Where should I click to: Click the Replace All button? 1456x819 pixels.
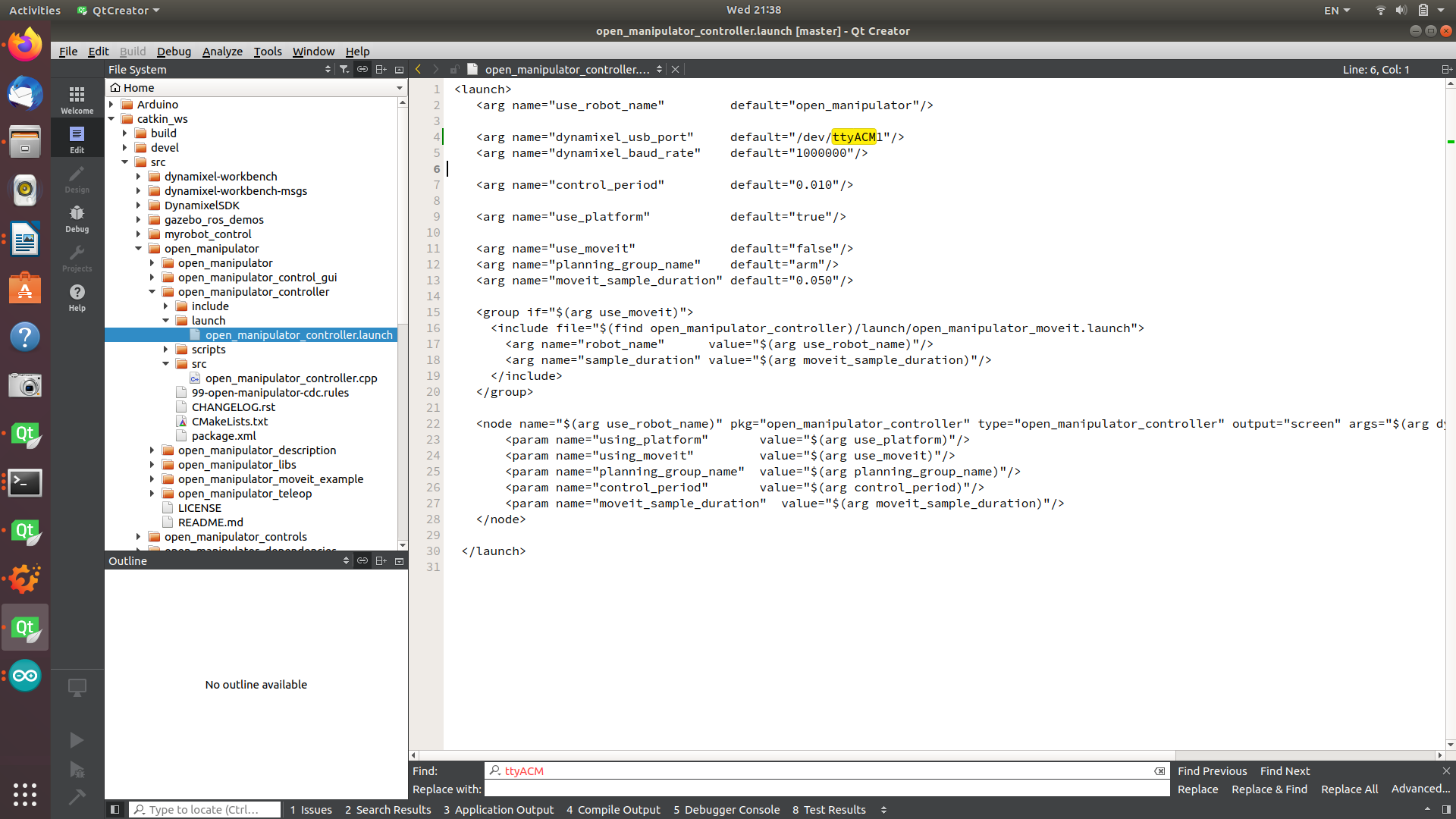pyautogui.click(x=1349, y=789)
